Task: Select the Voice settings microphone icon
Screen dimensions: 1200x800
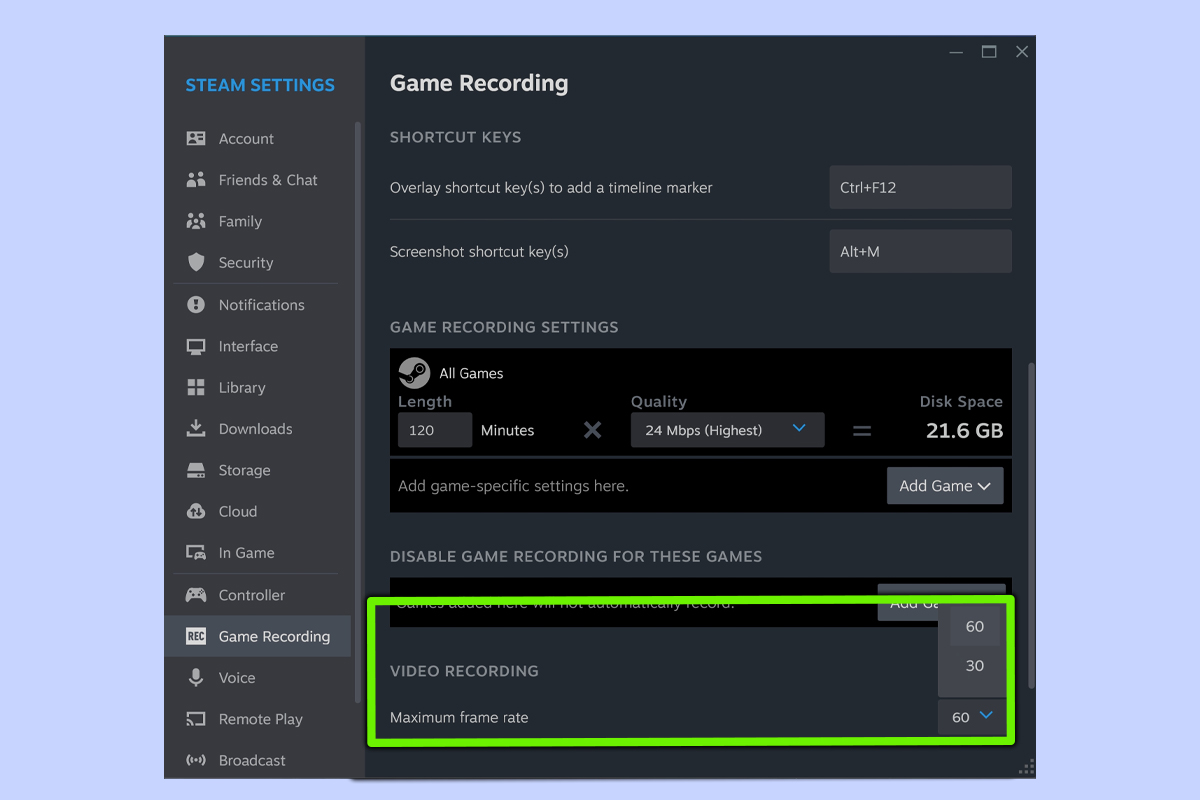Action: pyautogui.click(x=196, y=677)
